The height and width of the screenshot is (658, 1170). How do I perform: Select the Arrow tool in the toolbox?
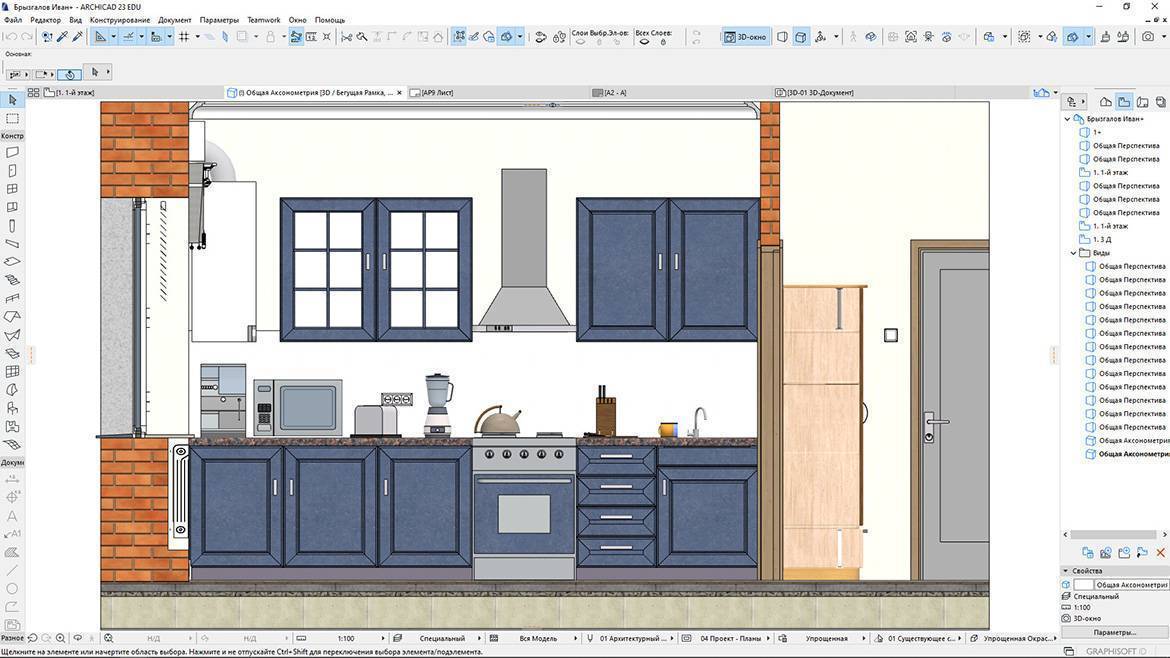pyautogui.click(x=12, y=100)
